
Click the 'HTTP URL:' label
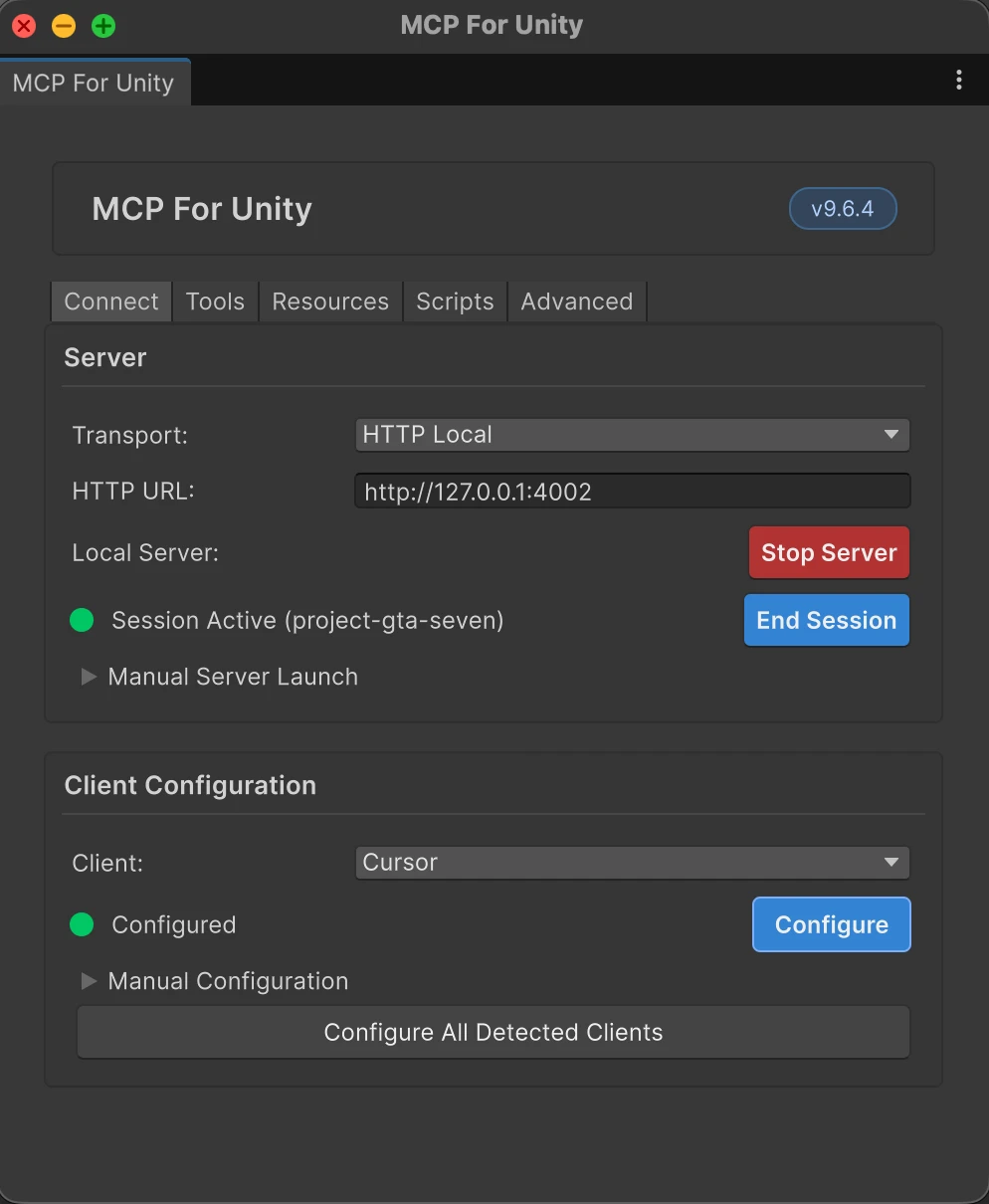click(x=133, y=492)
